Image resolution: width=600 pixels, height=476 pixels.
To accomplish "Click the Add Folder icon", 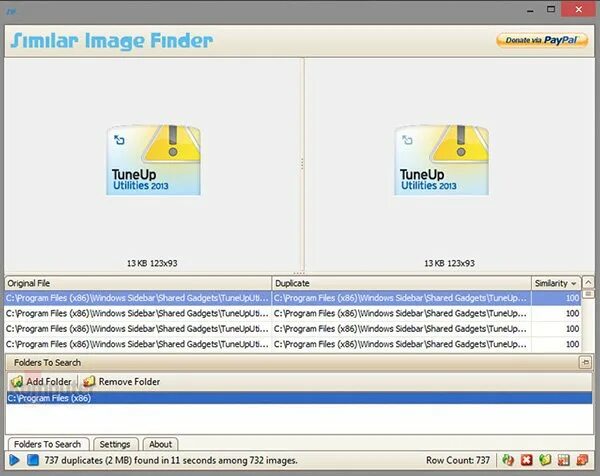I will coord(17,381).
